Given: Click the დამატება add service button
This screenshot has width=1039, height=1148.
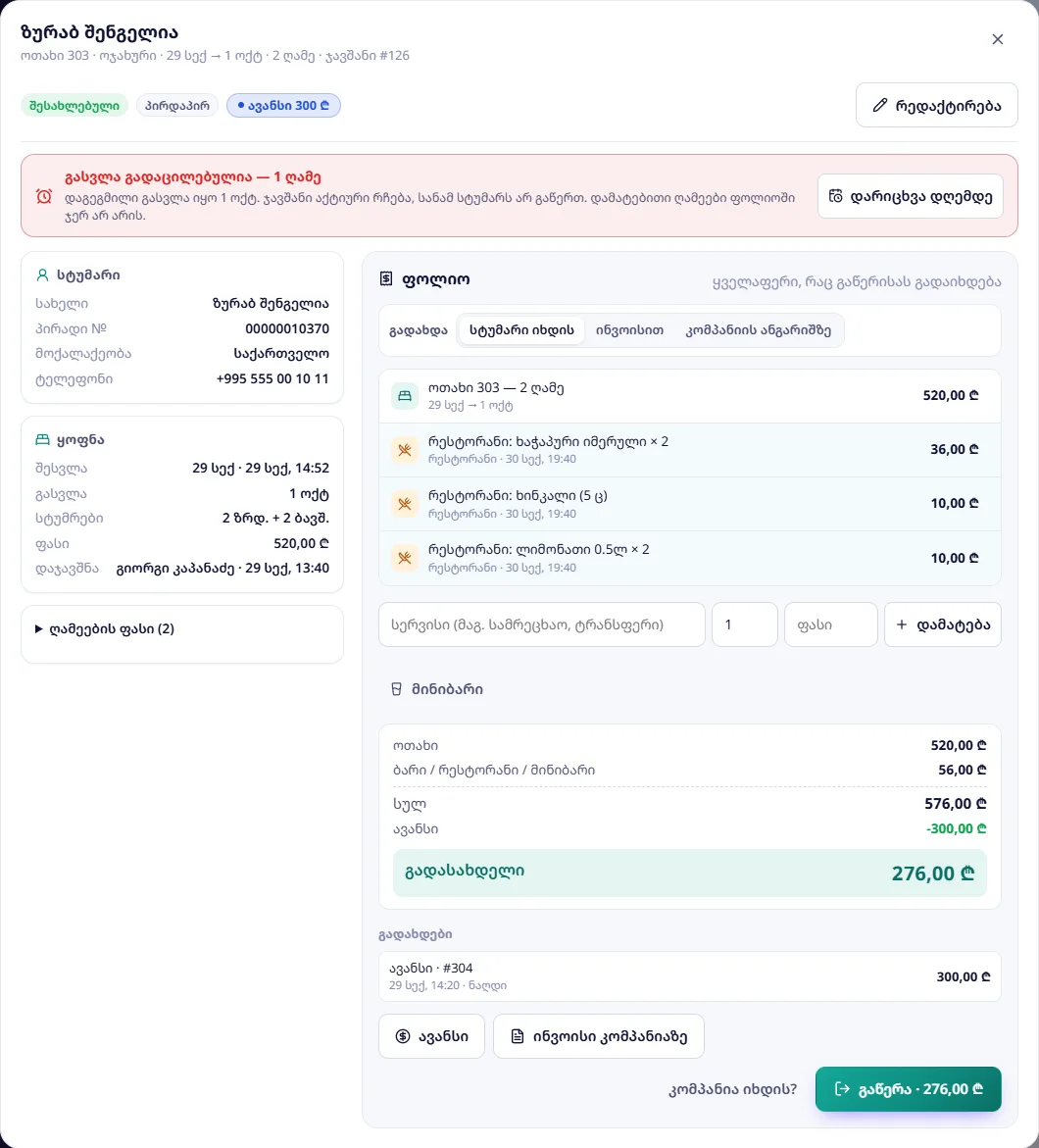Looking at the screenshot, I should tap(942, 624).
